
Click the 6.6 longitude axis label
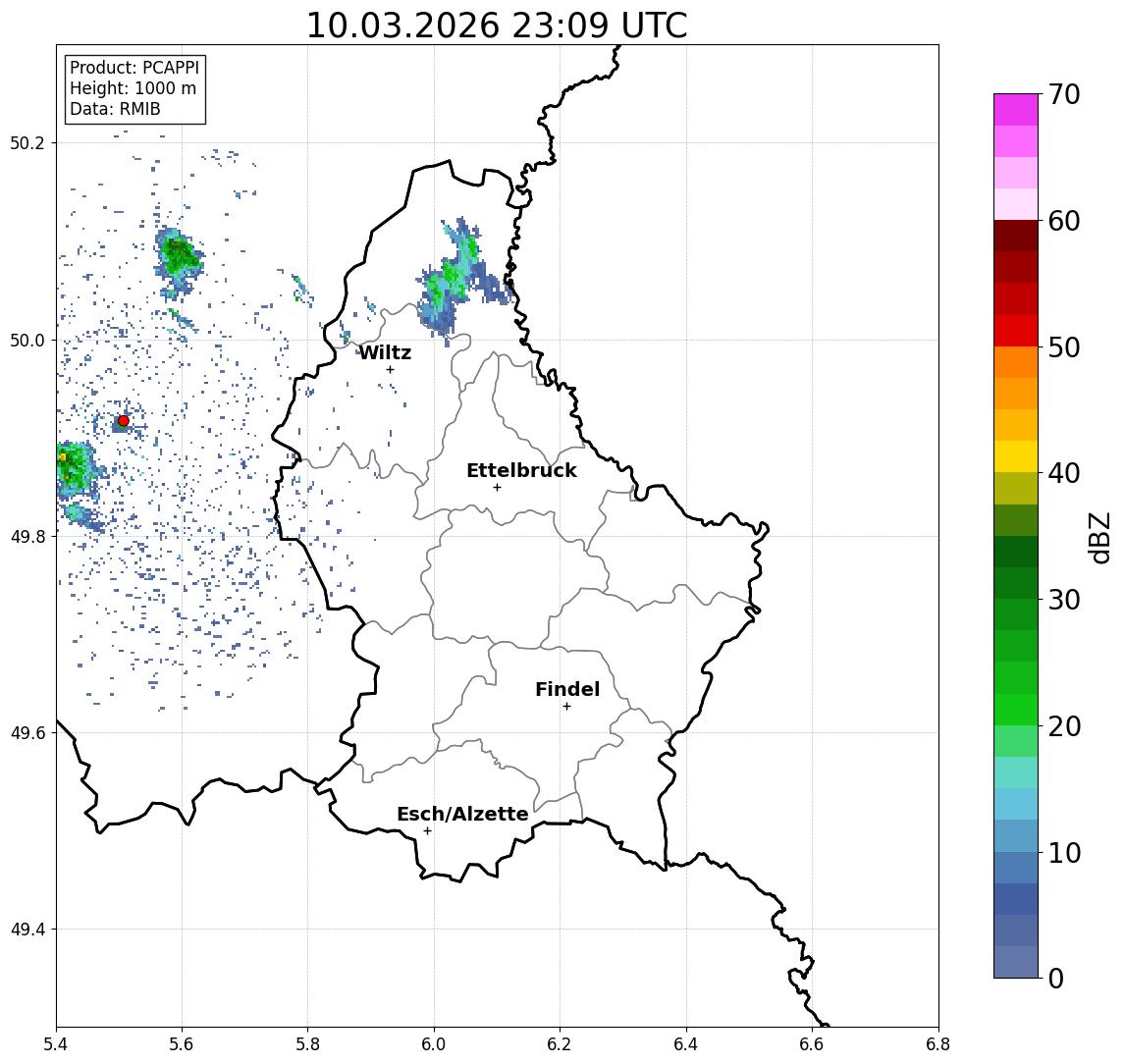pyautogui.click(x=812, y=1044)
